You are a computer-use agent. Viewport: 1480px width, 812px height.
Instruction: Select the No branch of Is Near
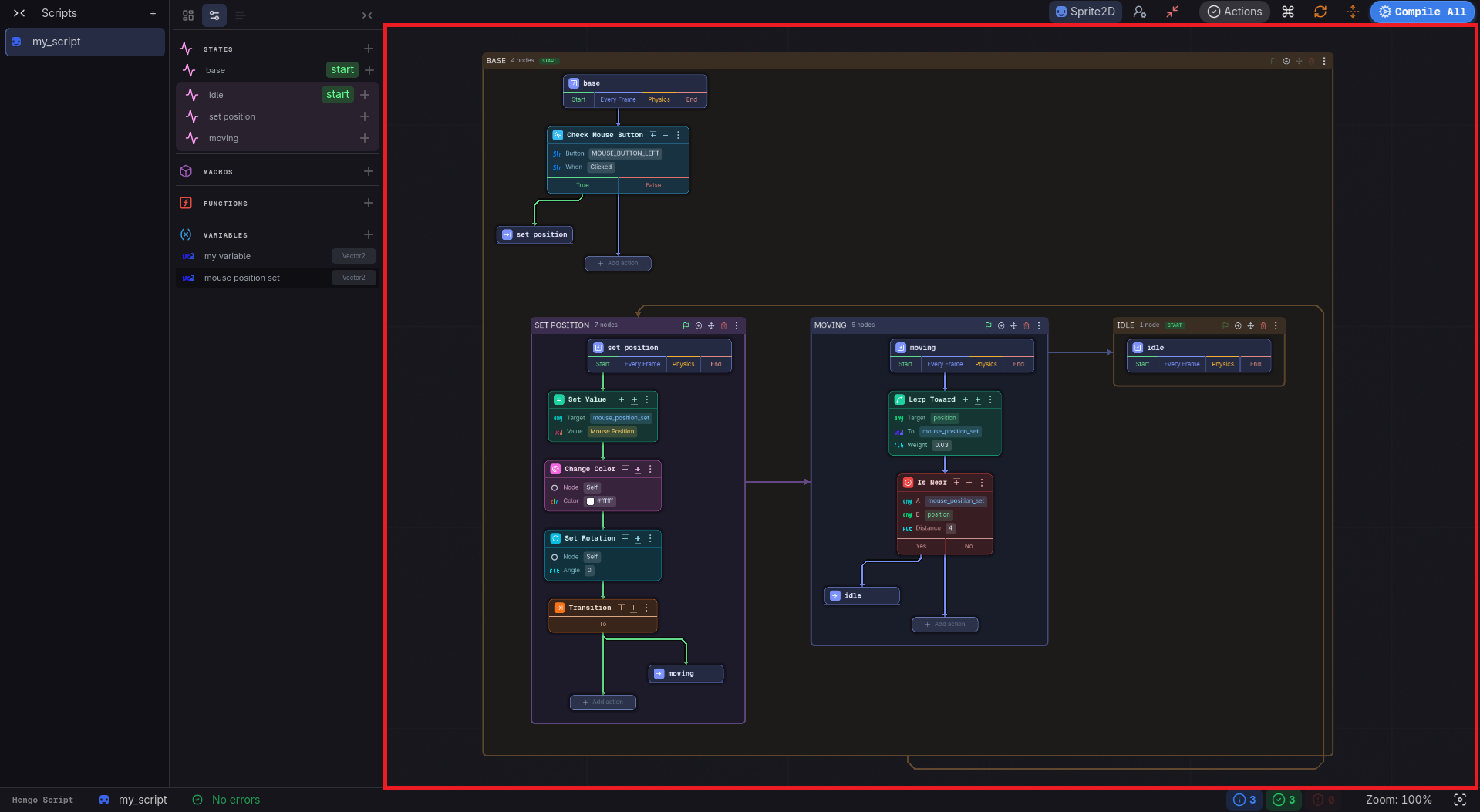(969, 546)
